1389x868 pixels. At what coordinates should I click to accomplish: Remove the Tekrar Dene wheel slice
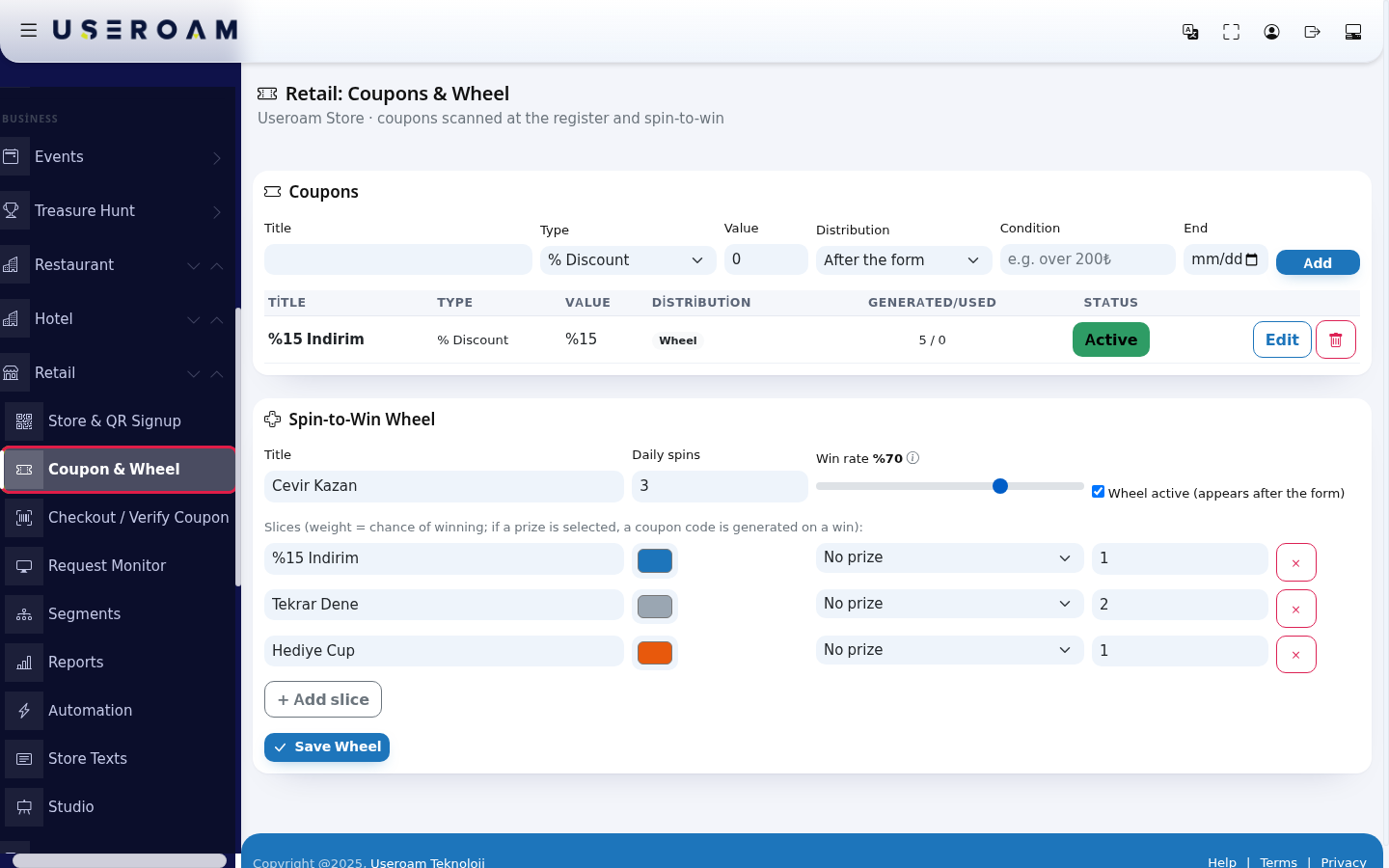coord(1295,609)
